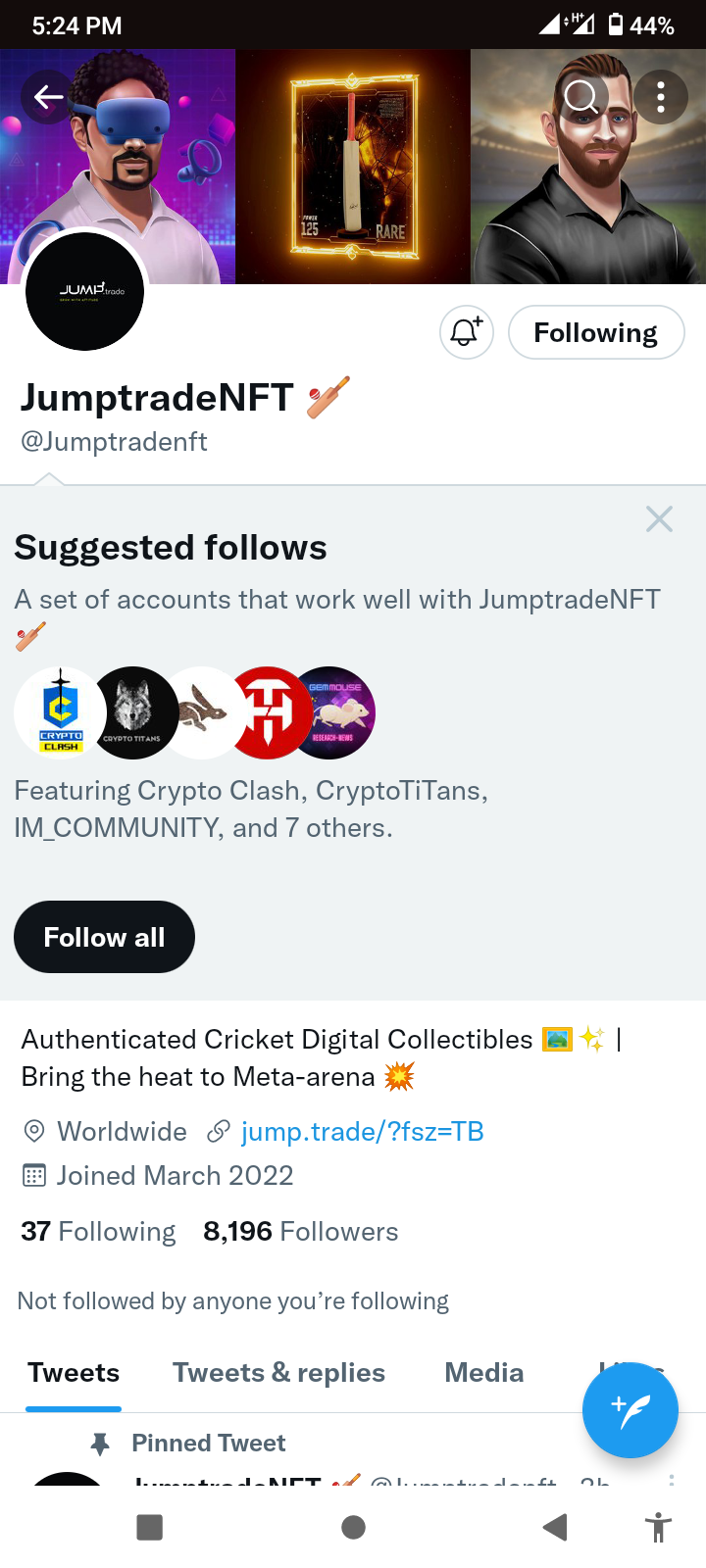Open the Media tab
This screenshot has height=1568, width=706.
coord(483,1373)
